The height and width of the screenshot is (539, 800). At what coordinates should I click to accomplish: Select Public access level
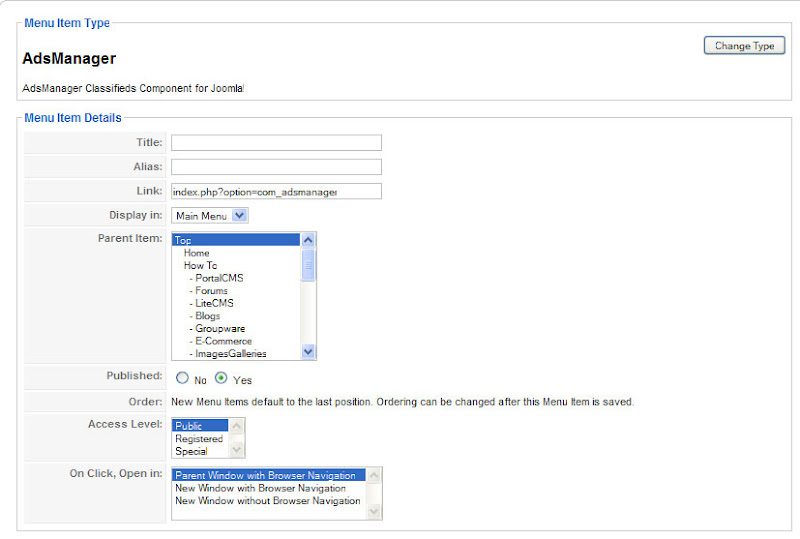[200, 426]
